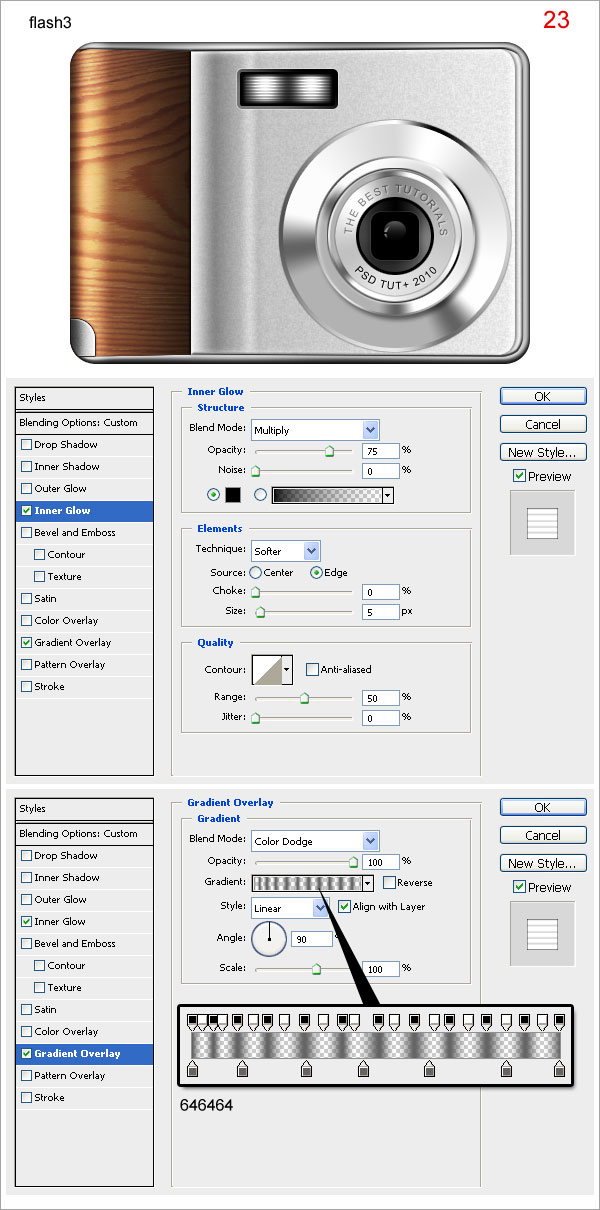Open Inner Glow Blend Mode Multiply dropdown
The width and height of the screenshot is (600, 1210).
tap(371, 430)
